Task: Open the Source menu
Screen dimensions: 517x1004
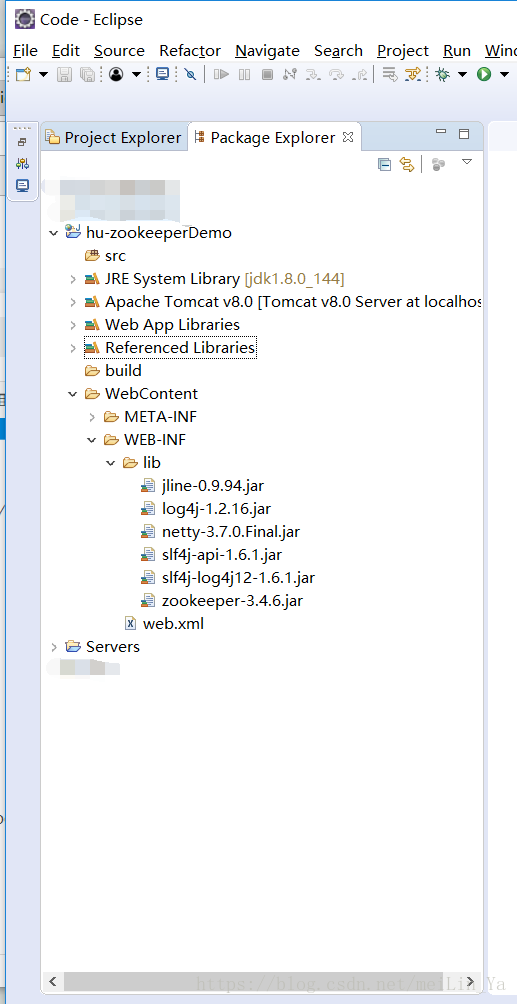Action: (x=119, y=51)
